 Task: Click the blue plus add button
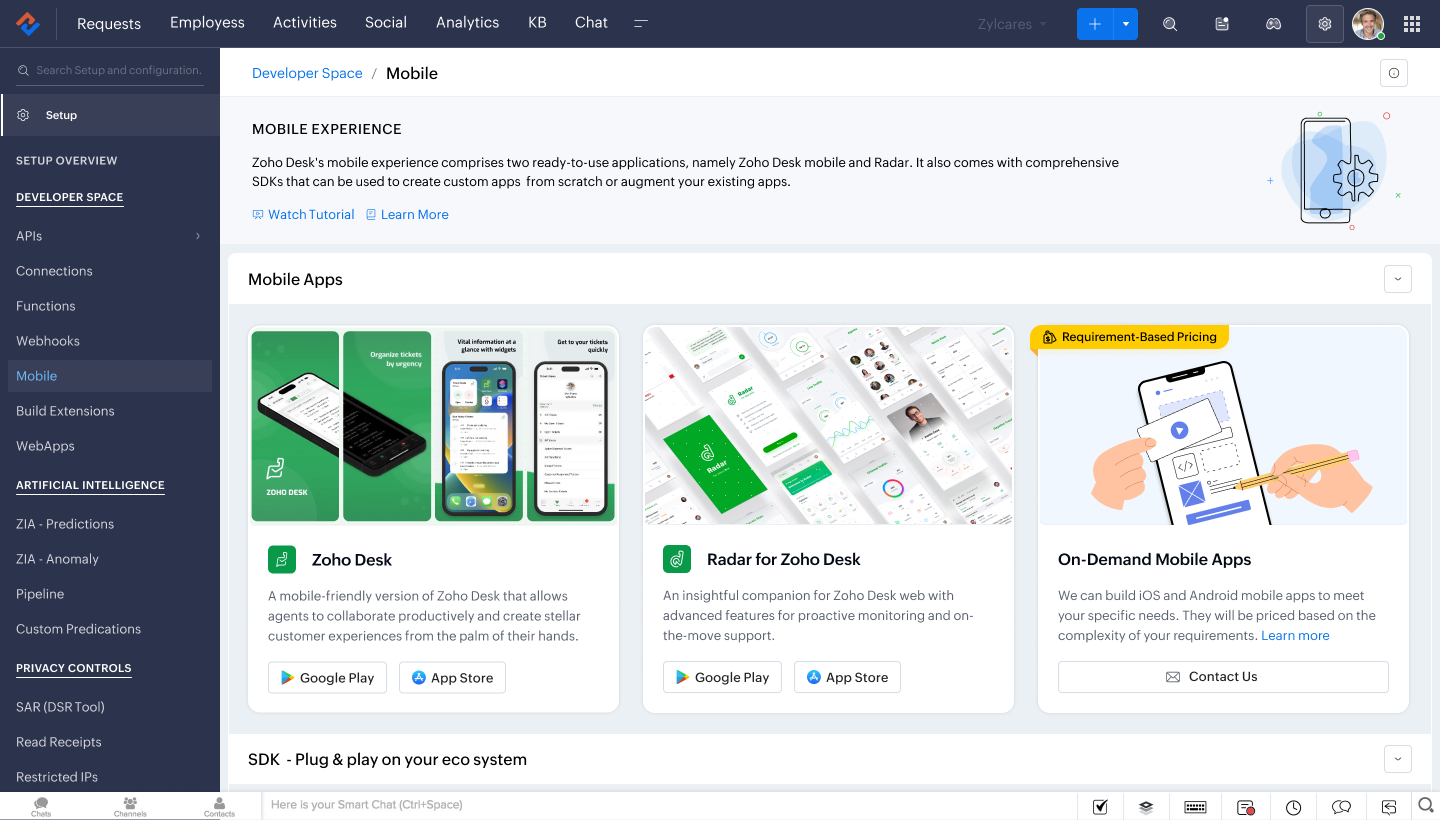pos(1095,24)
